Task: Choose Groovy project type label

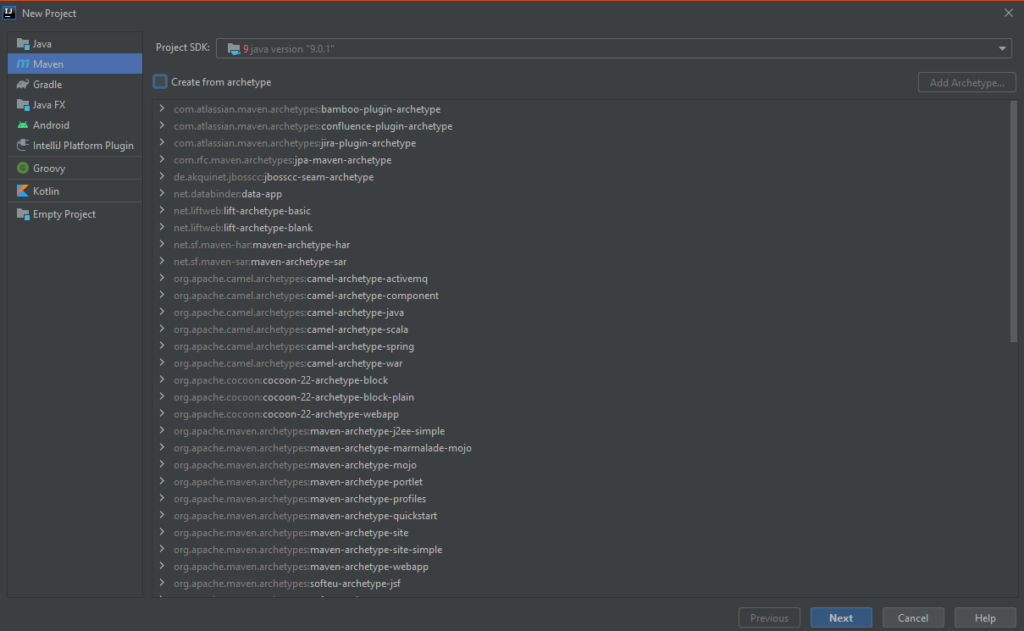Action: [x=49, y=168]
